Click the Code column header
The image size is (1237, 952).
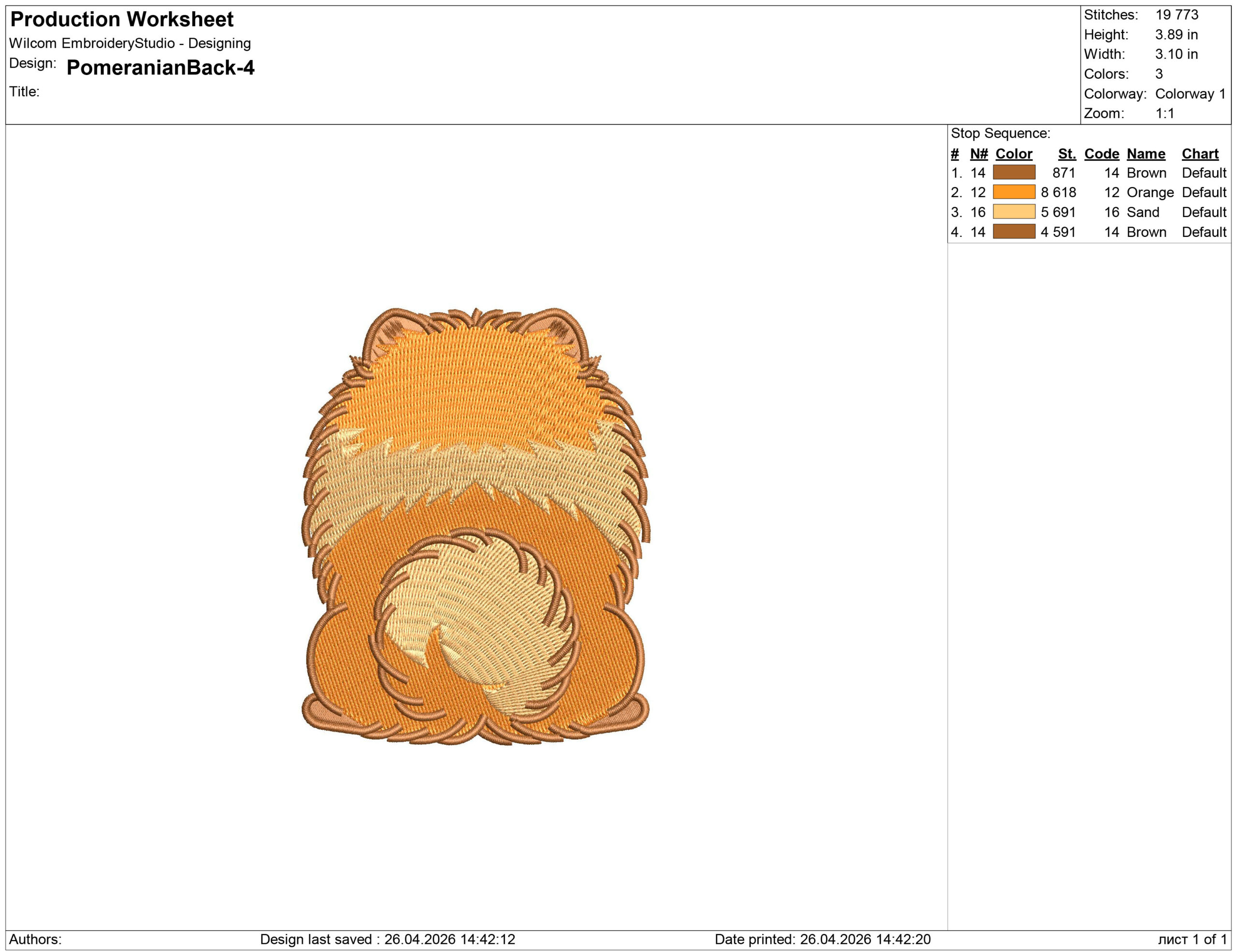tap(1102, 154)
